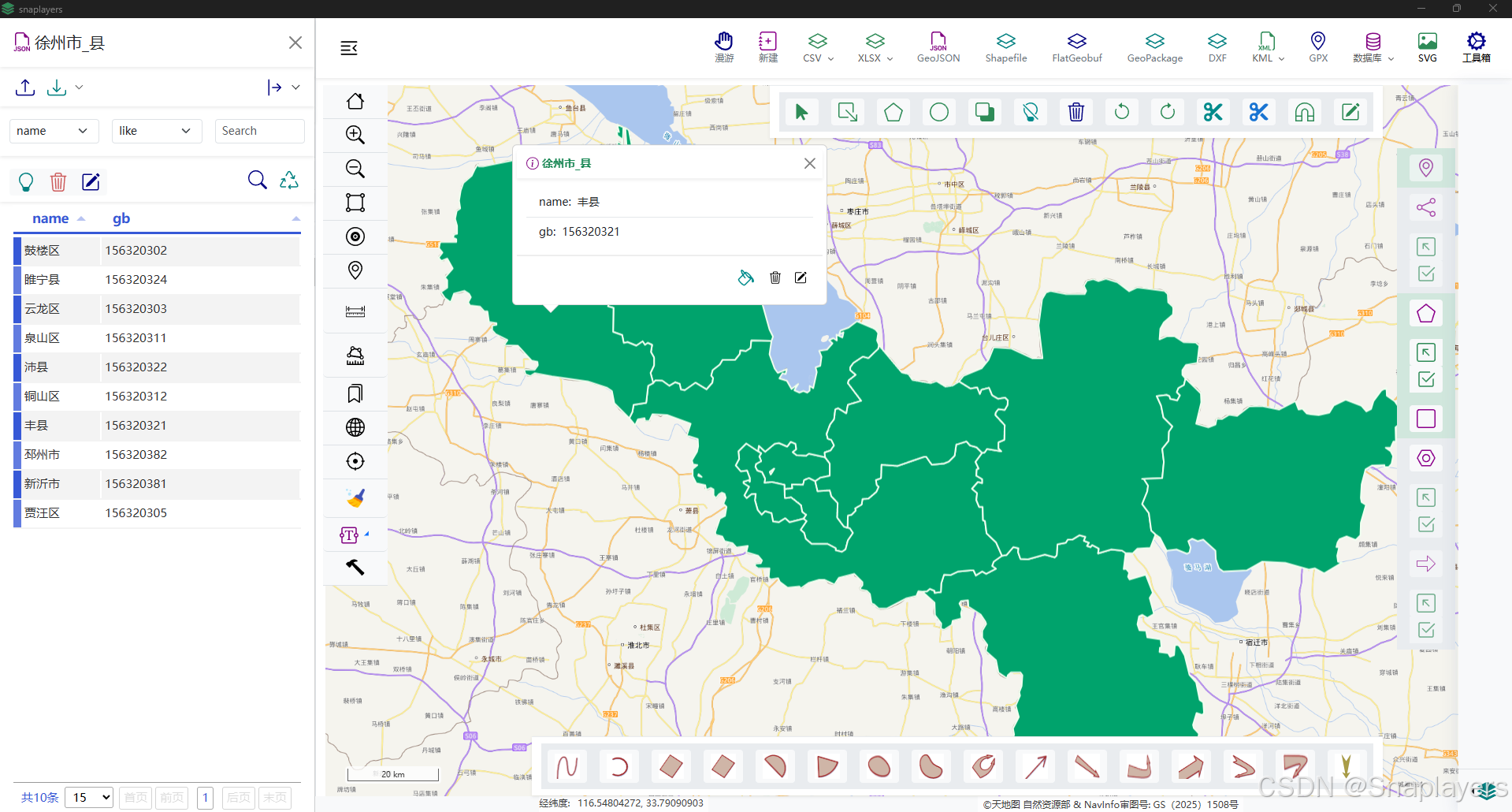
Task: Open the bookmark tool
Action: pos(355,393)
